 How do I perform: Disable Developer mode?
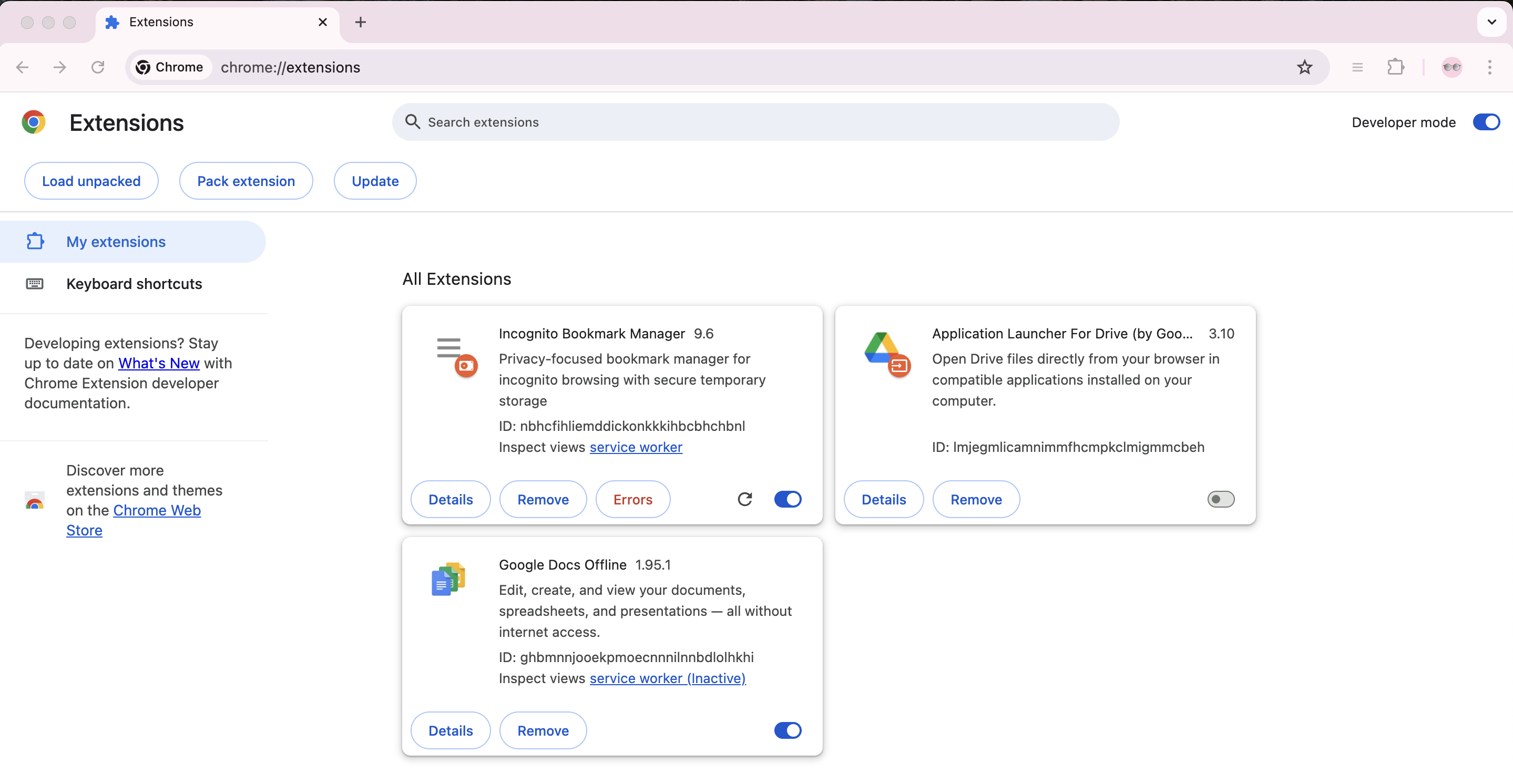point(1487,121)
